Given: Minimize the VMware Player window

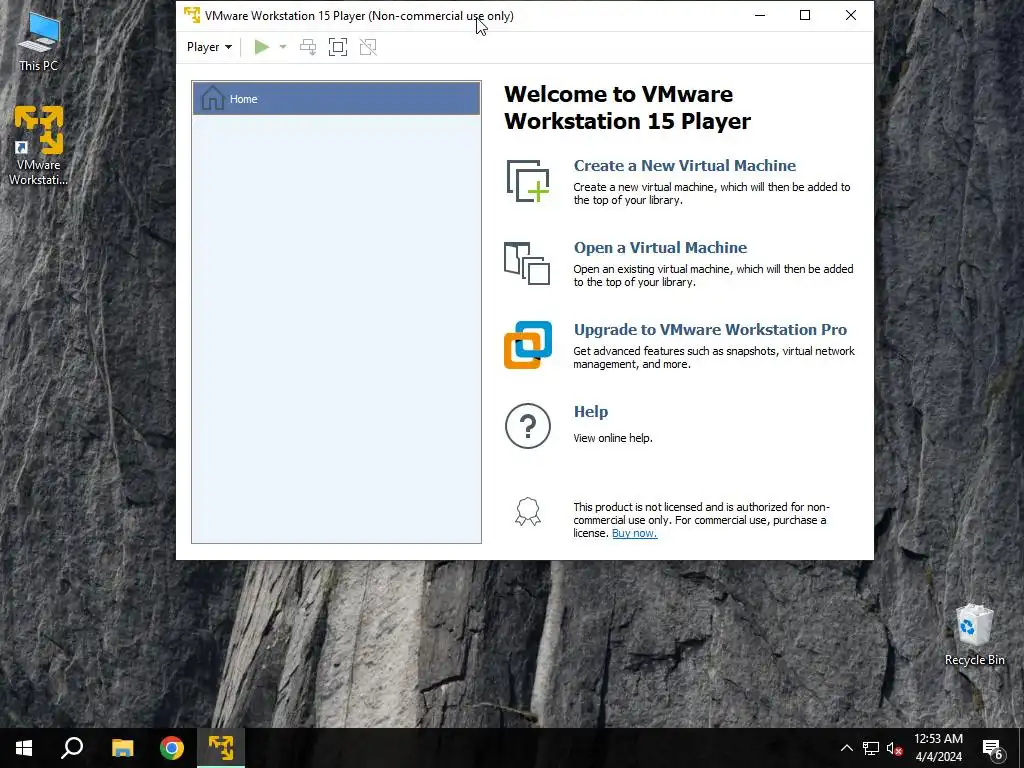Looking at the screenshot, I should point(760,15).
